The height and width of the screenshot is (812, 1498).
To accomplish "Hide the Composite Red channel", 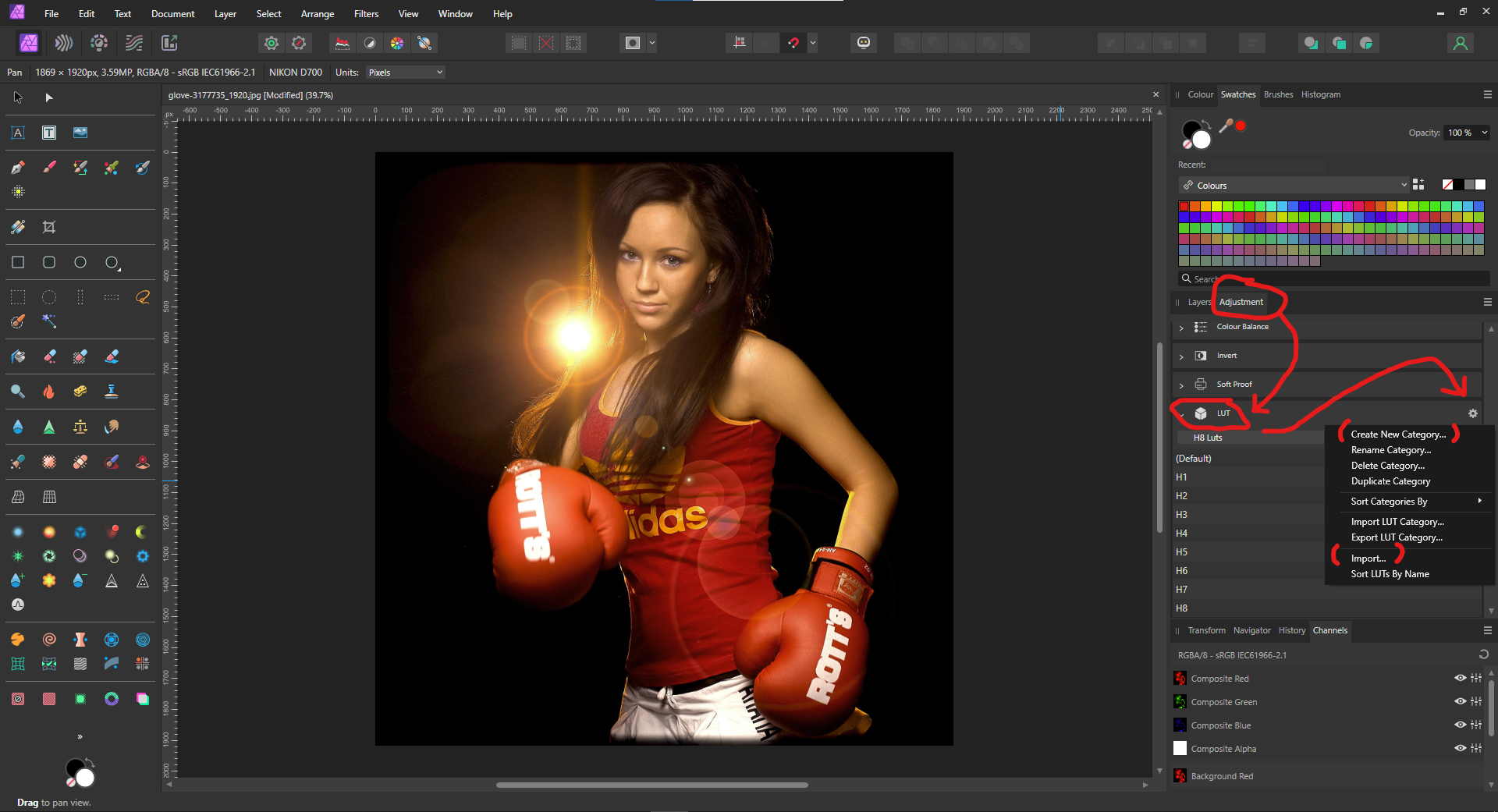I will point(1460,679).
